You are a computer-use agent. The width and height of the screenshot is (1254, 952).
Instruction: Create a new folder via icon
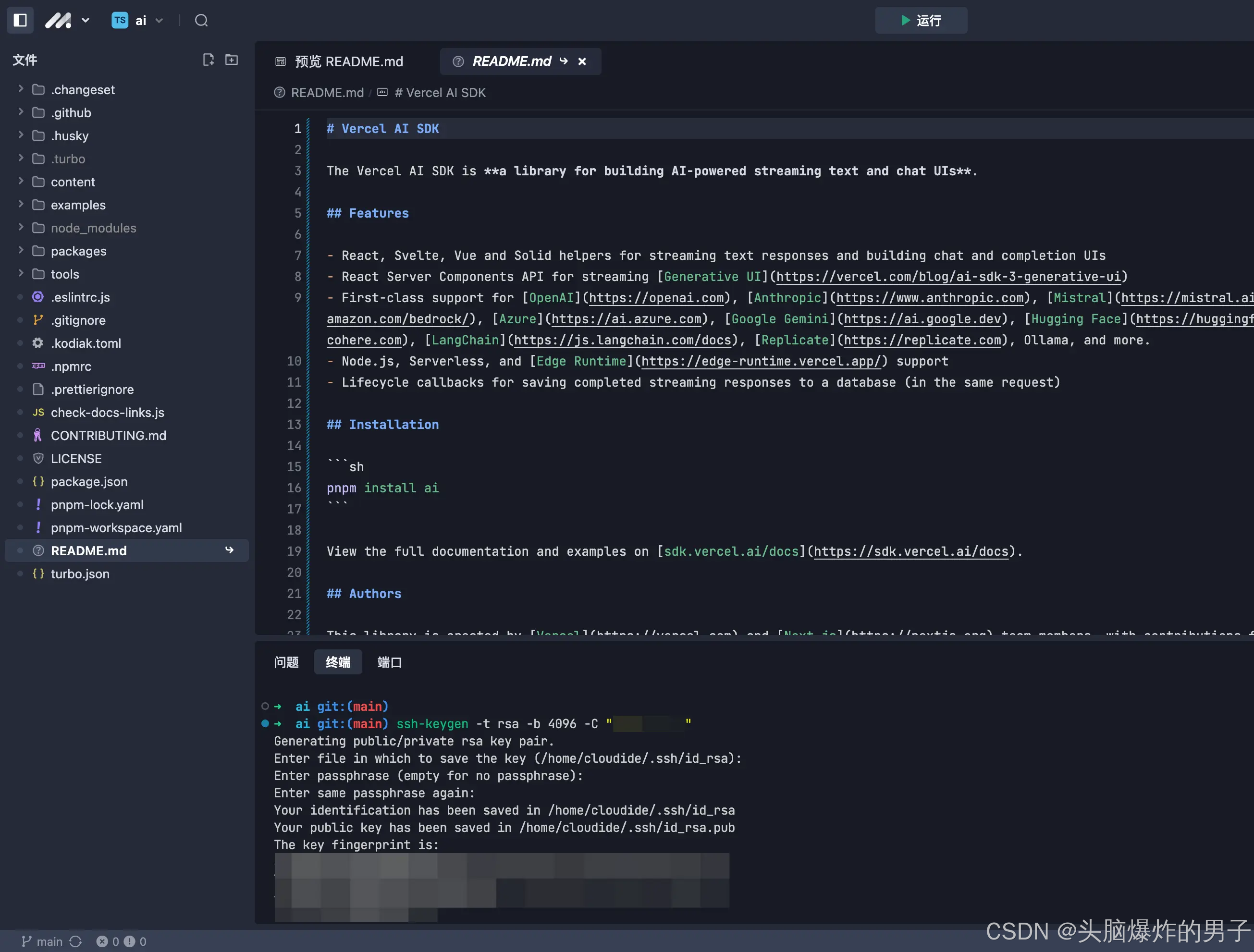tap(231, 60)
